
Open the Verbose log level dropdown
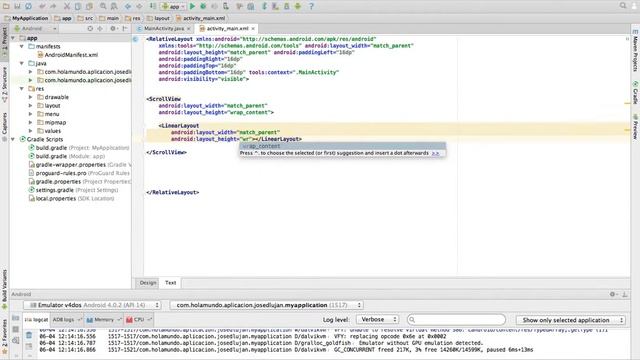(x=378, y=319)
